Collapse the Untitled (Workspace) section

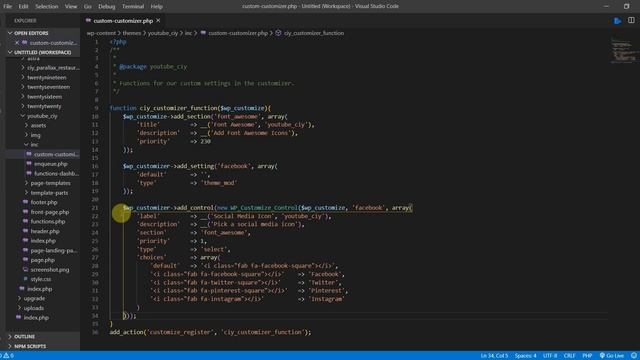pyautogui.click(x=43, y=52)
